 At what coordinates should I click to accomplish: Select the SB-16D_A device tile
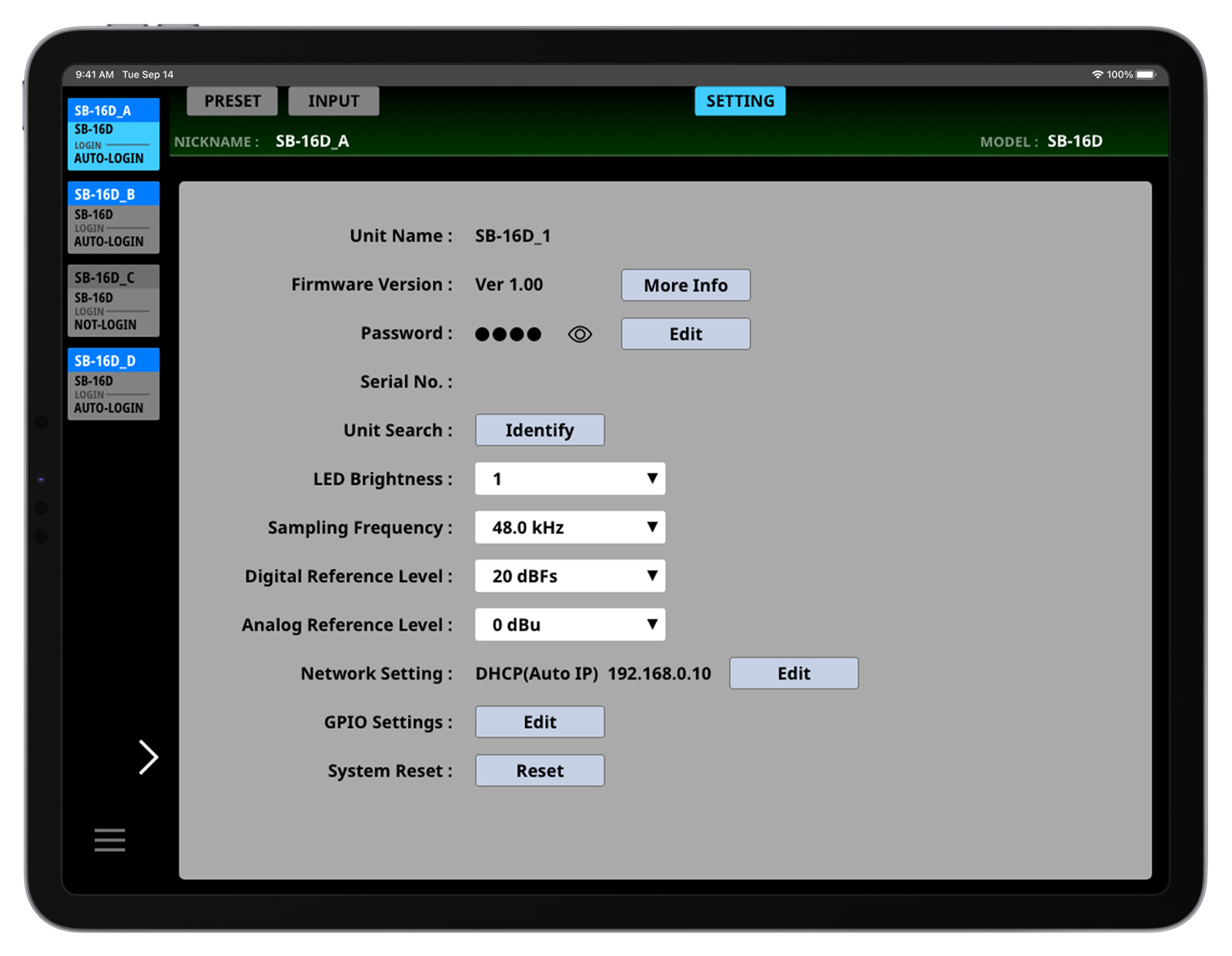click(113, 134)
